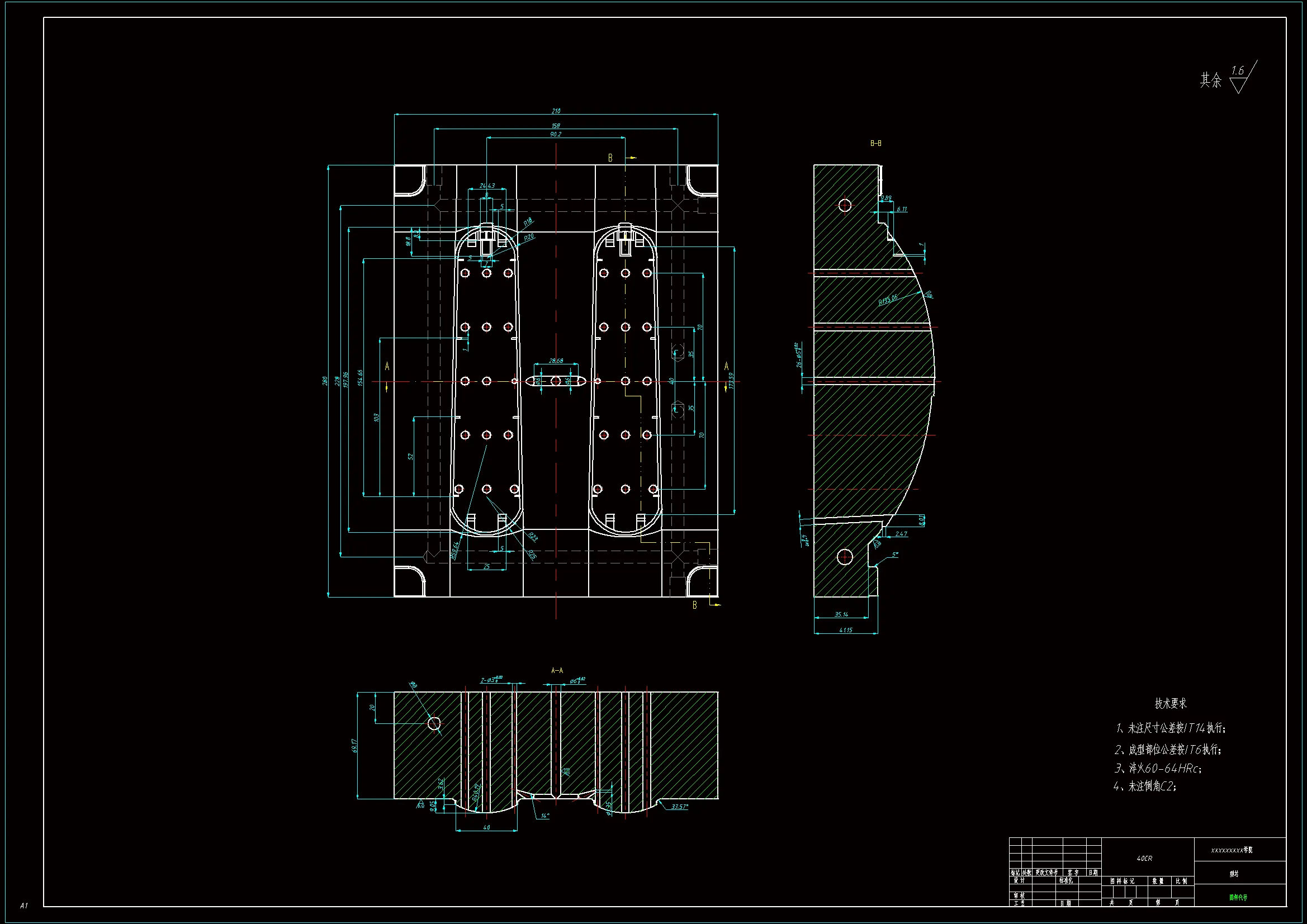Select the R195.06 radius dimension in B-B view
The width and height of the screenshot is (1307, 924).
point(888,300)
